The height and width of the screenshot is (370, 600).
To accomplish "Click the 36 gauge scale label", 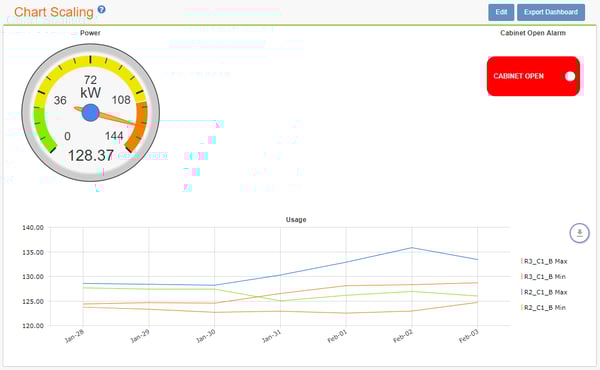I will tap(60, 100).
